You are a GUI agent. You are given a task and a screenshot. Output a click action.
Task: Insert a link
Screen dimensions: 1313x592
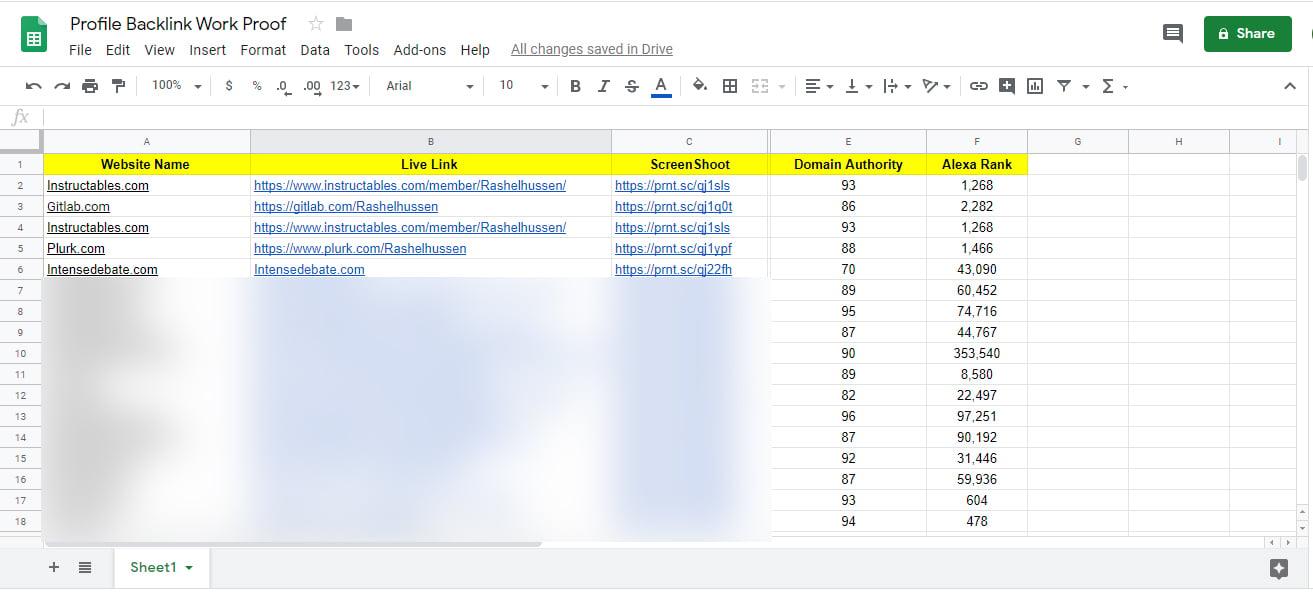tap(979, 86)
